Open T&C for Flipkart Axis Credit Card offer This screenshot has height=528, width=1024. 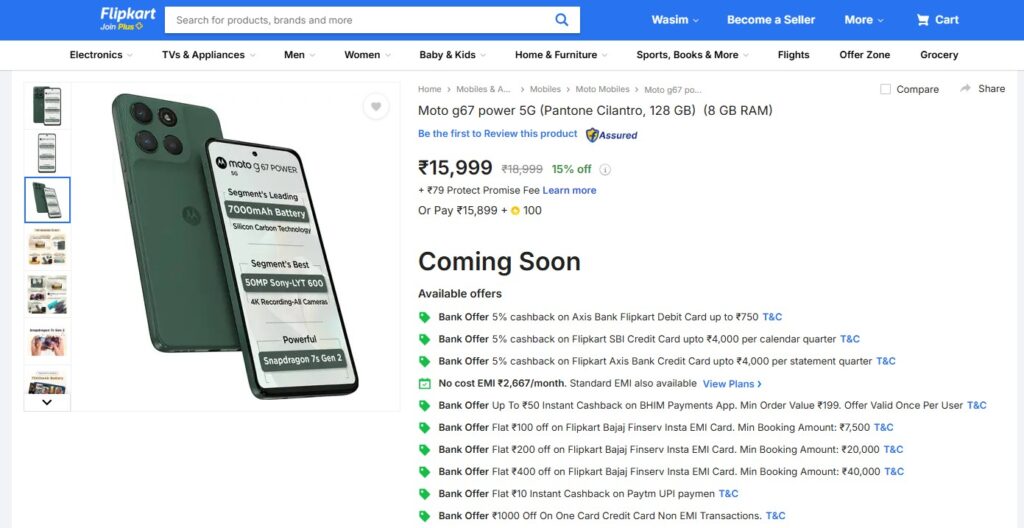[886, 361]
